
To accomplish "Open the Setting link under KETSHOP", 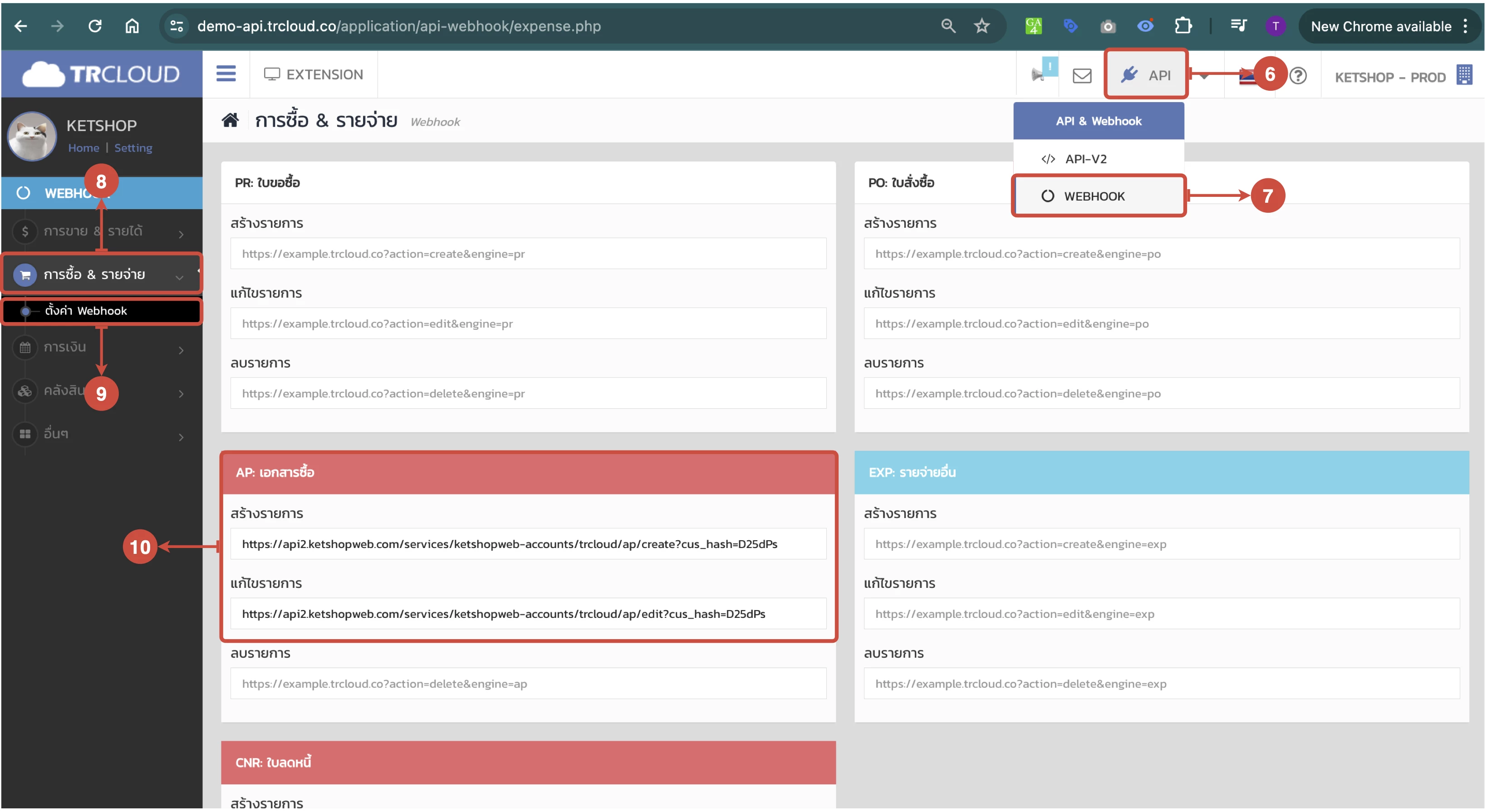I will pyautogui.click(x=133, y=148).
